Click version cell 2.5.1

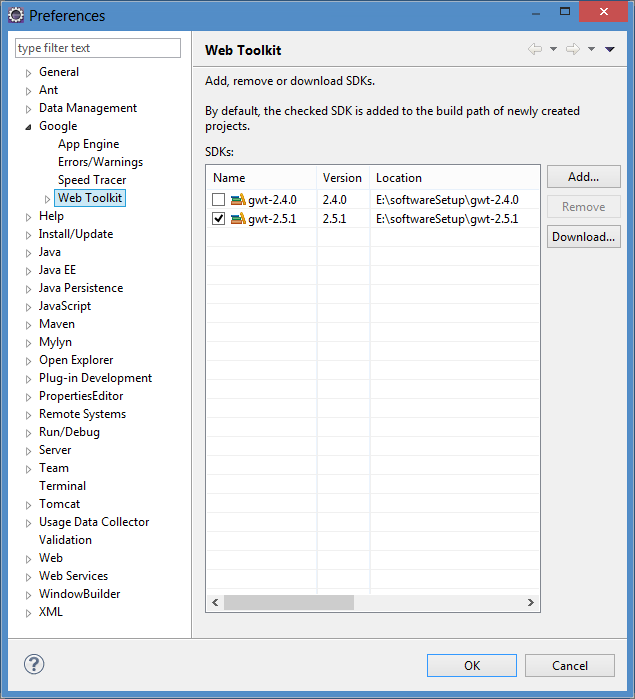[334, 218]
